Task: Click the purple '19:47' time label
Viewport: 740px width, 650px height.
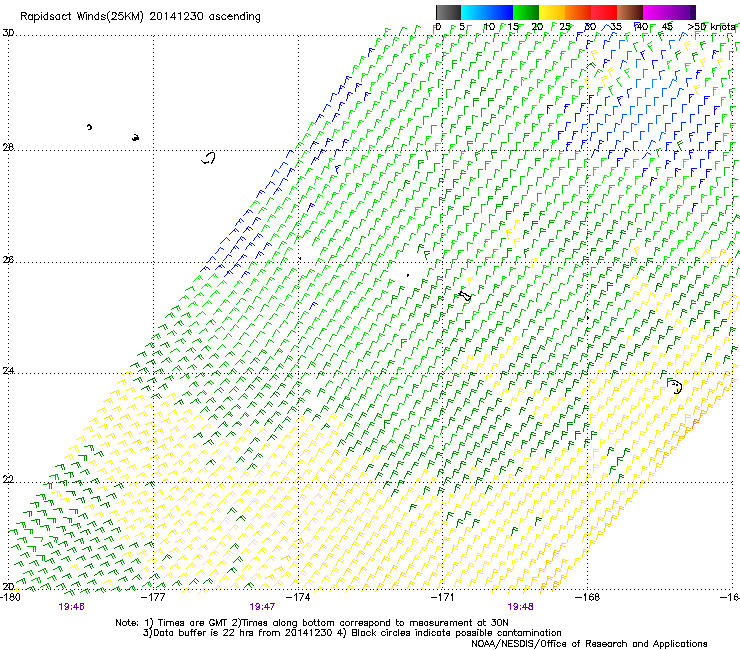Action: coord(262,607)
